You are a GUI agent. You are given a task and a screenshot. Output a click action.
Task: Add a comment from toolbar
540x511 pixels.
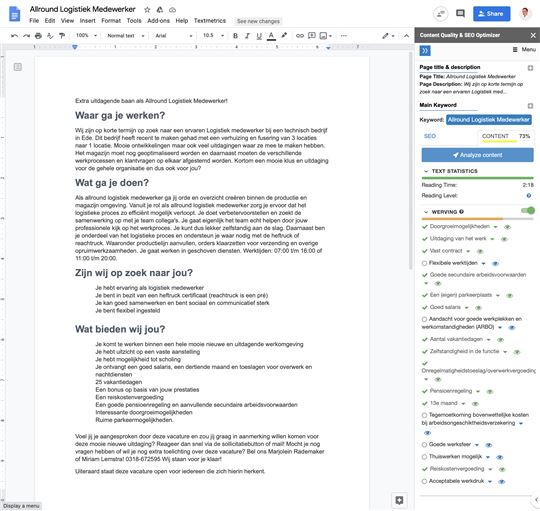[312, 35]
